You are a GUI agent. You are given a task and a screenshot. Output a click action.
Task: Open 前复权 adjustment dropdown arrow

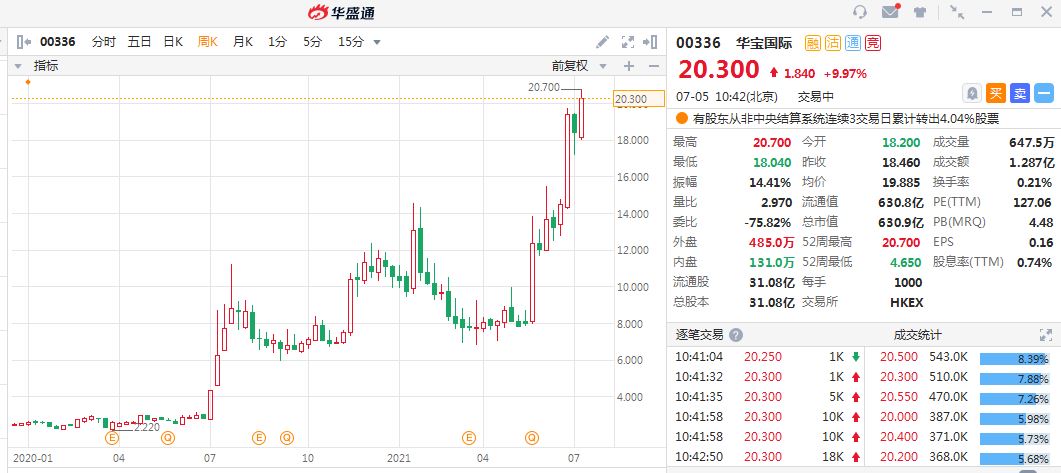(604, 66)
